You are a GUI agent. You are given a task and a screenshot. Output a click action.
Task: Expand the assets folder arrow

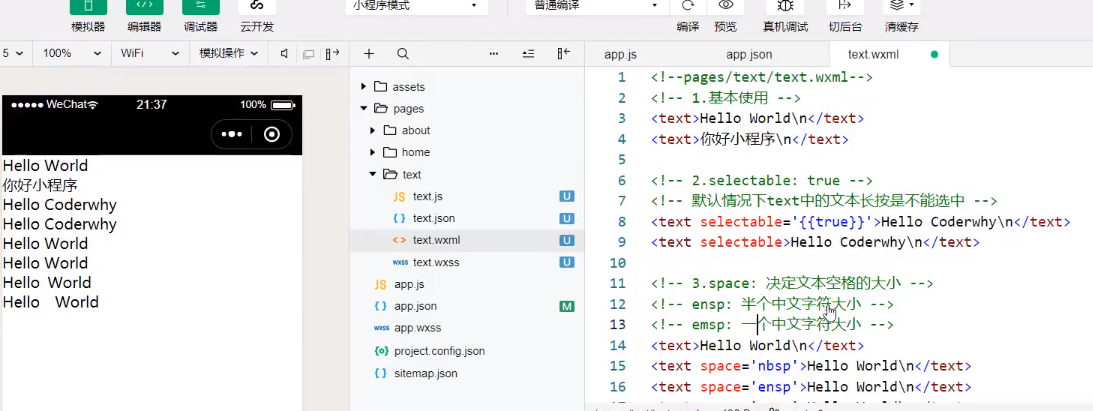pyautogui.click(x=363, y=87)
